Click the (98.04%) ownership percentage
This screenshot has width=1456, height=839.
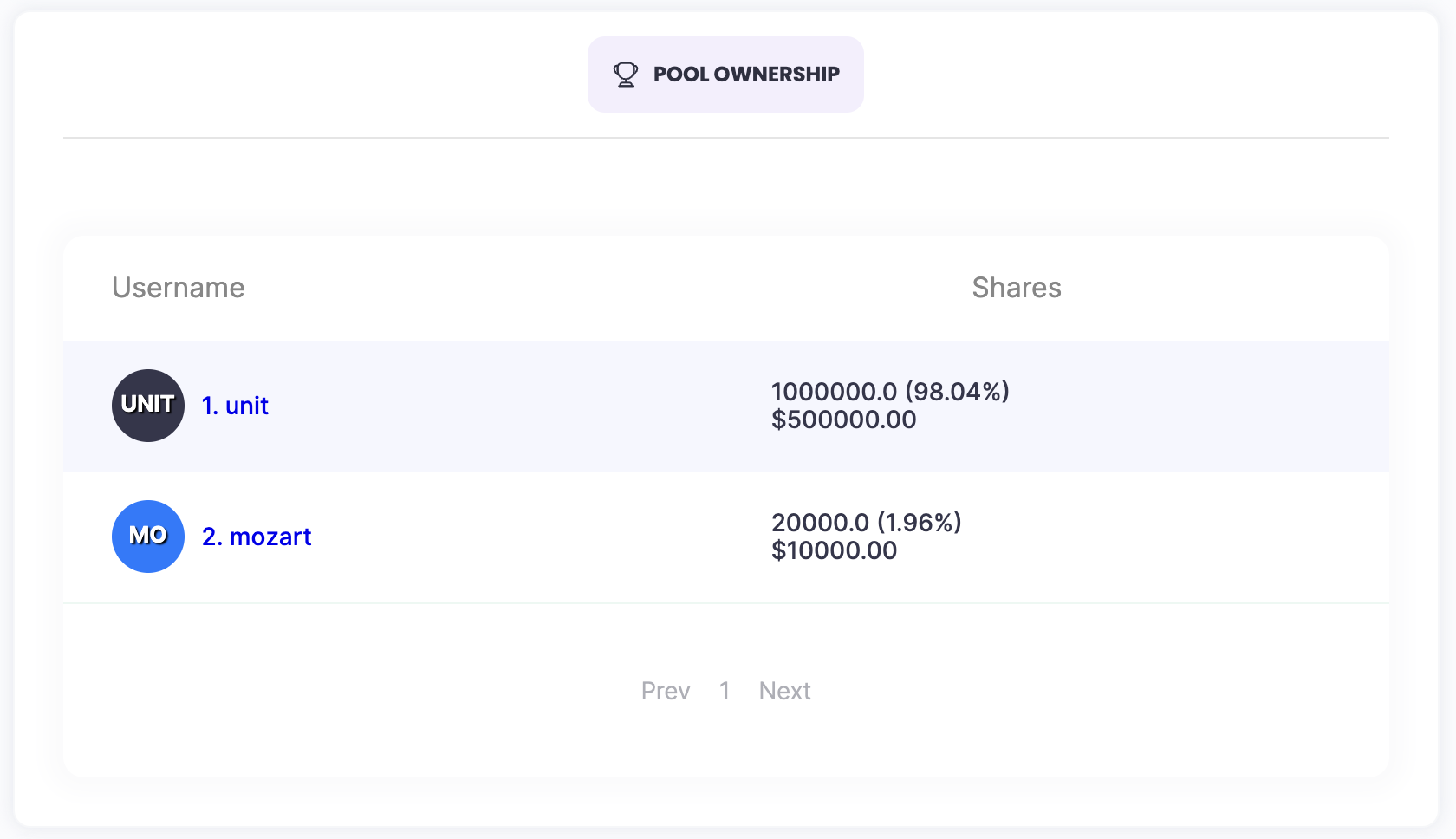click(957, 392)
